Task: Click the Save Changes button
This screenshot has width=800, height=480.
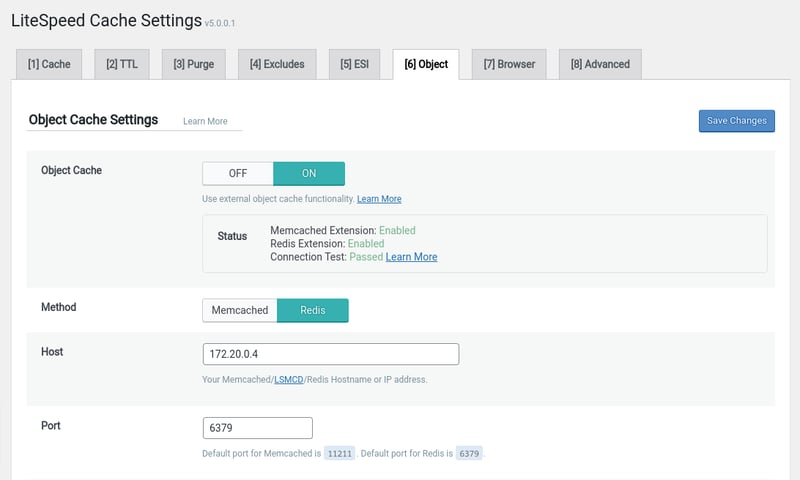Action: [x=736, y=121]
